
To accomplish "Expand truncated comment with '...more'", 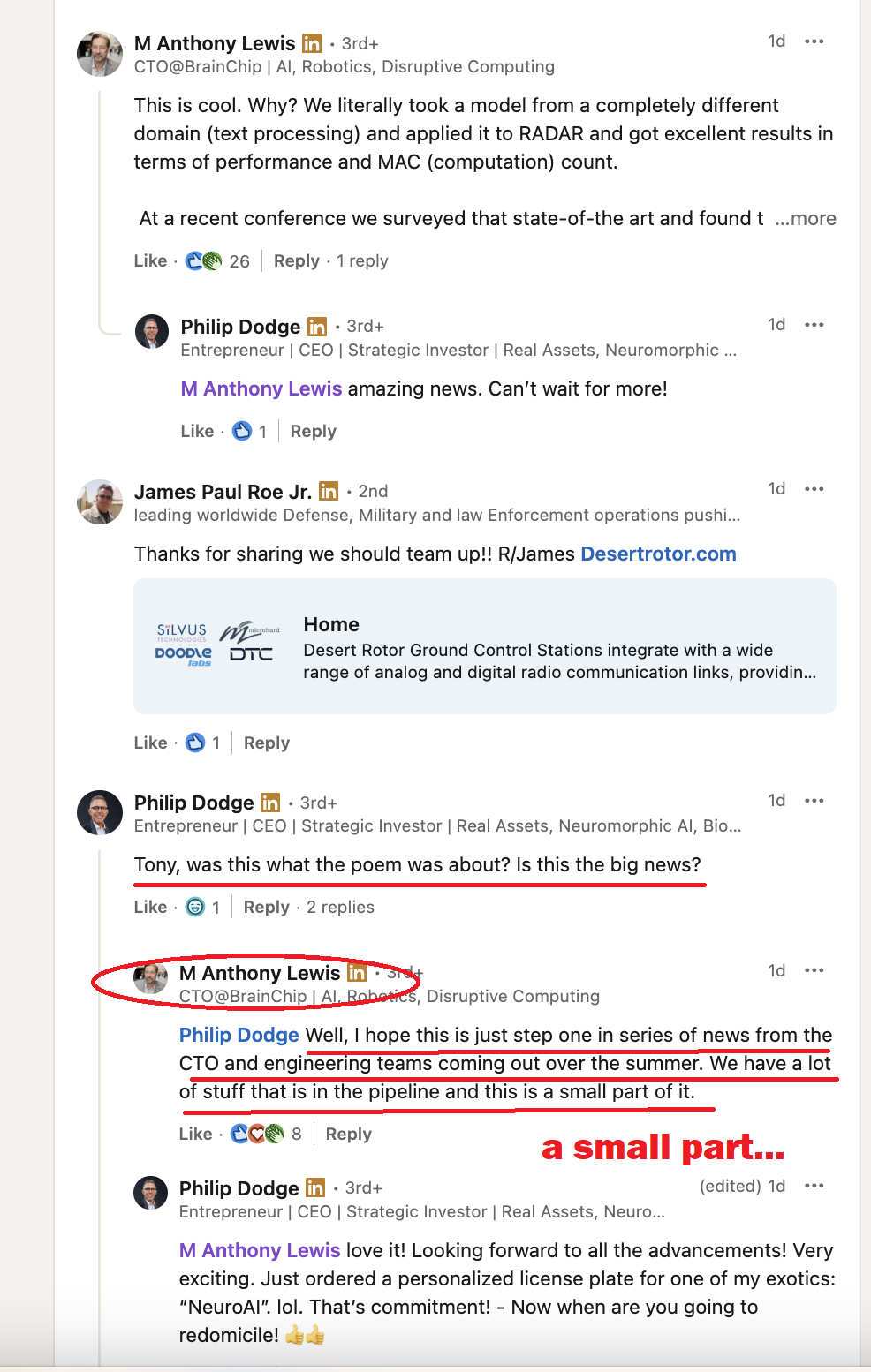I will coord(805,219).
